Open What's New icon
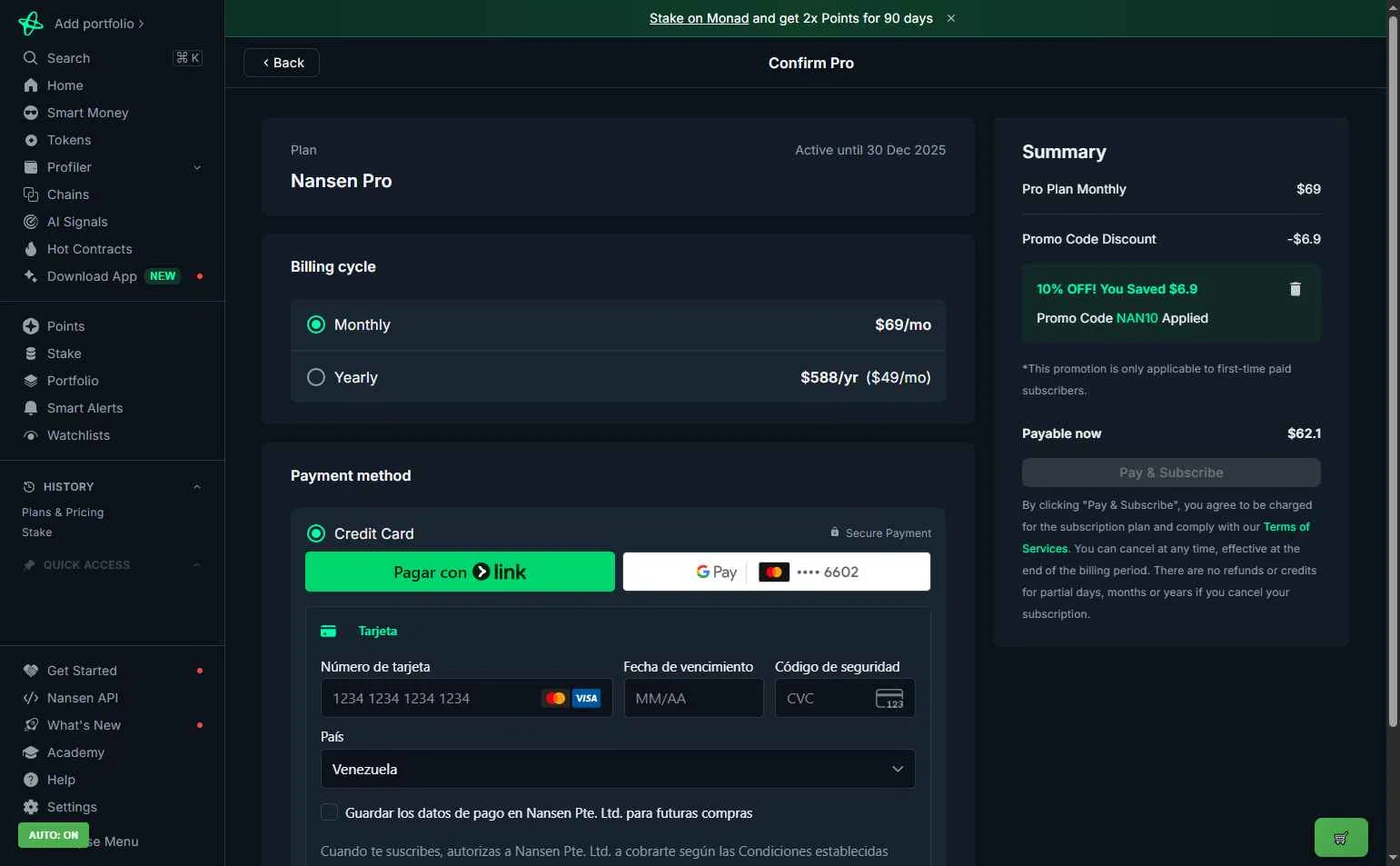Viewport: 1400px width, 866px height. pyautogui.click(x=31, y=725)
